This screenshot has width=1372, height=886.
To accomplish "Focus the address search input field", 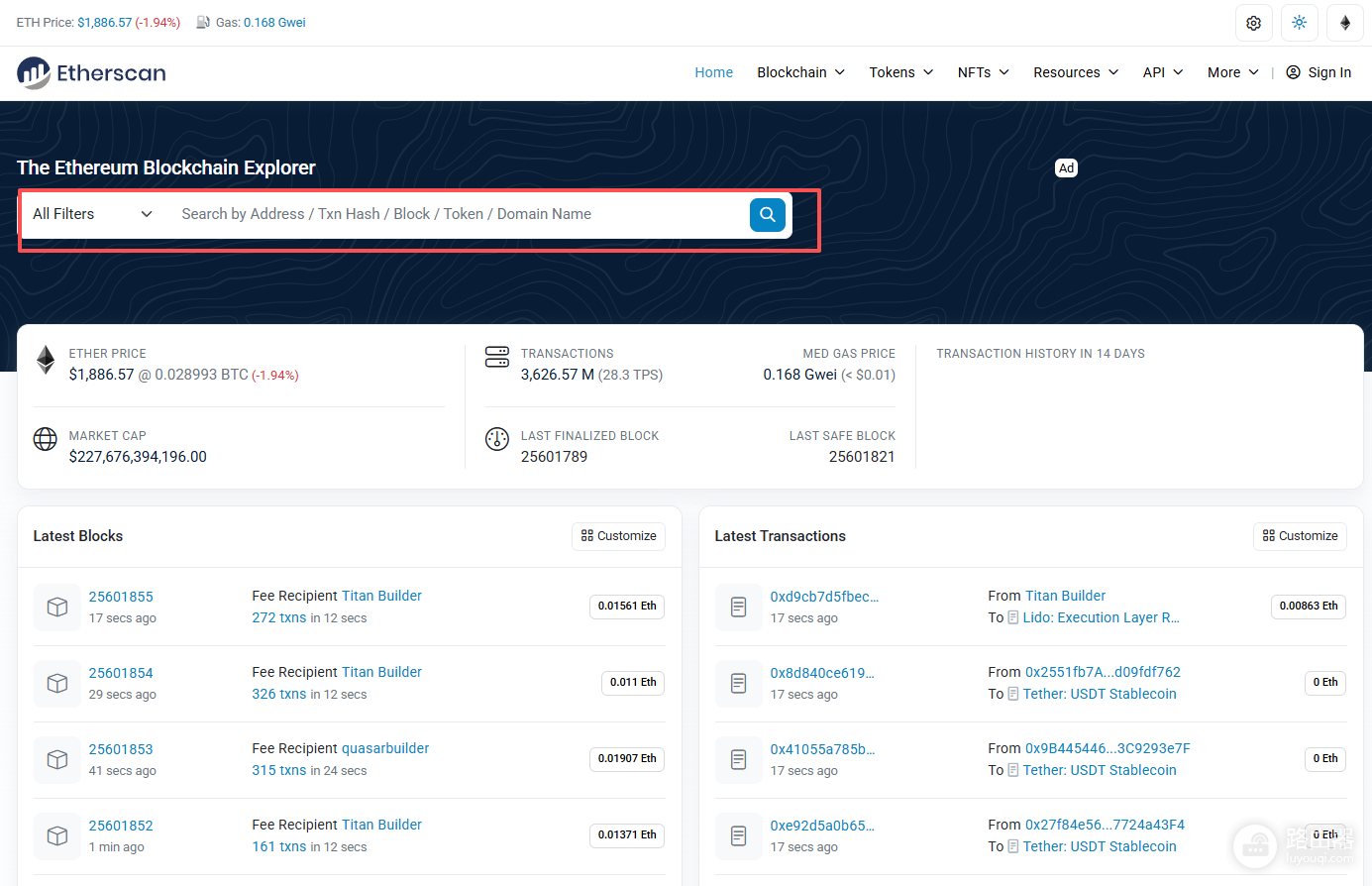I will pos(458,214).
